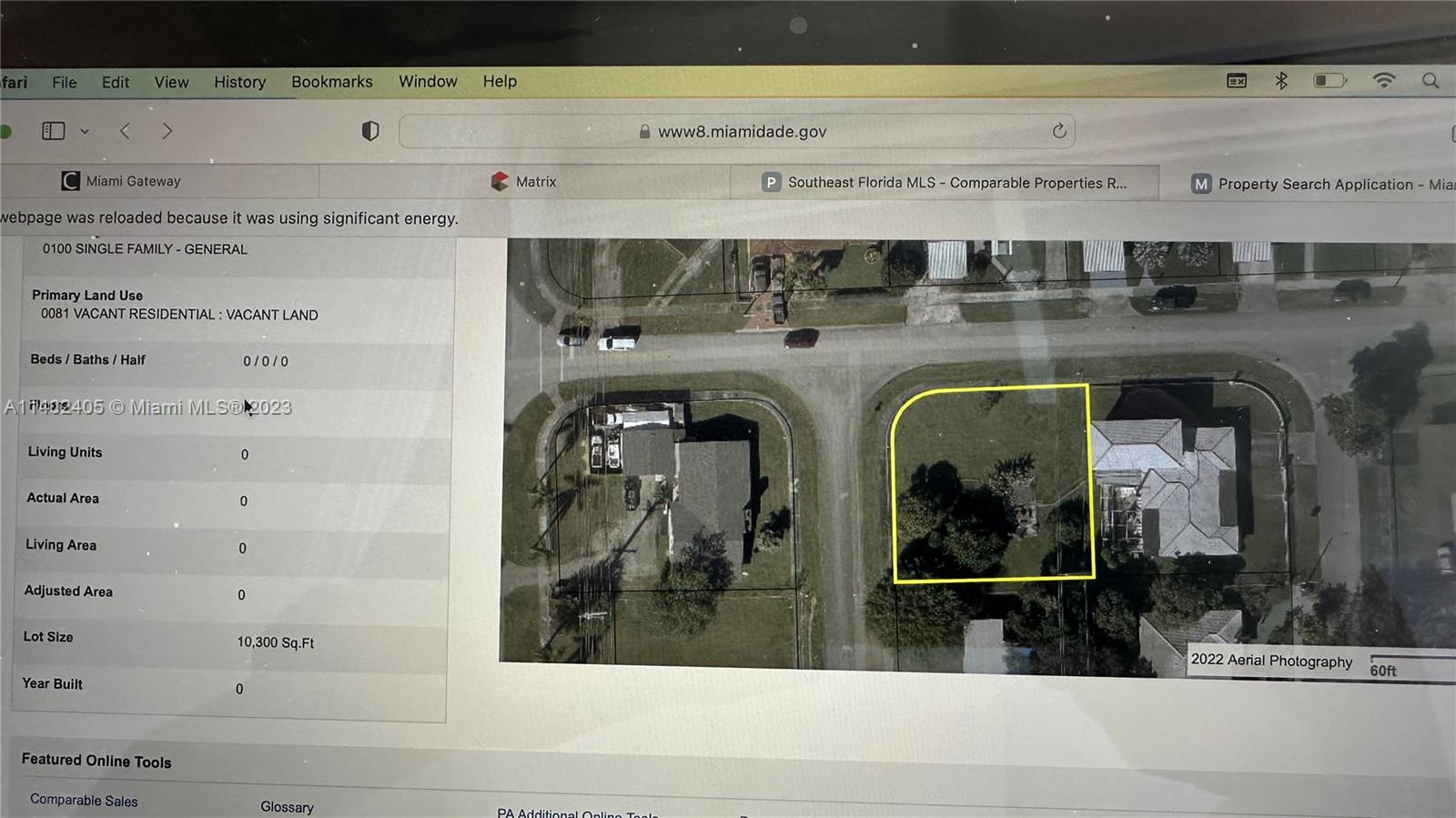Reload the page with refresh icon
The height and width of the screenshot is (818, 1456).
pos(1059,131)
